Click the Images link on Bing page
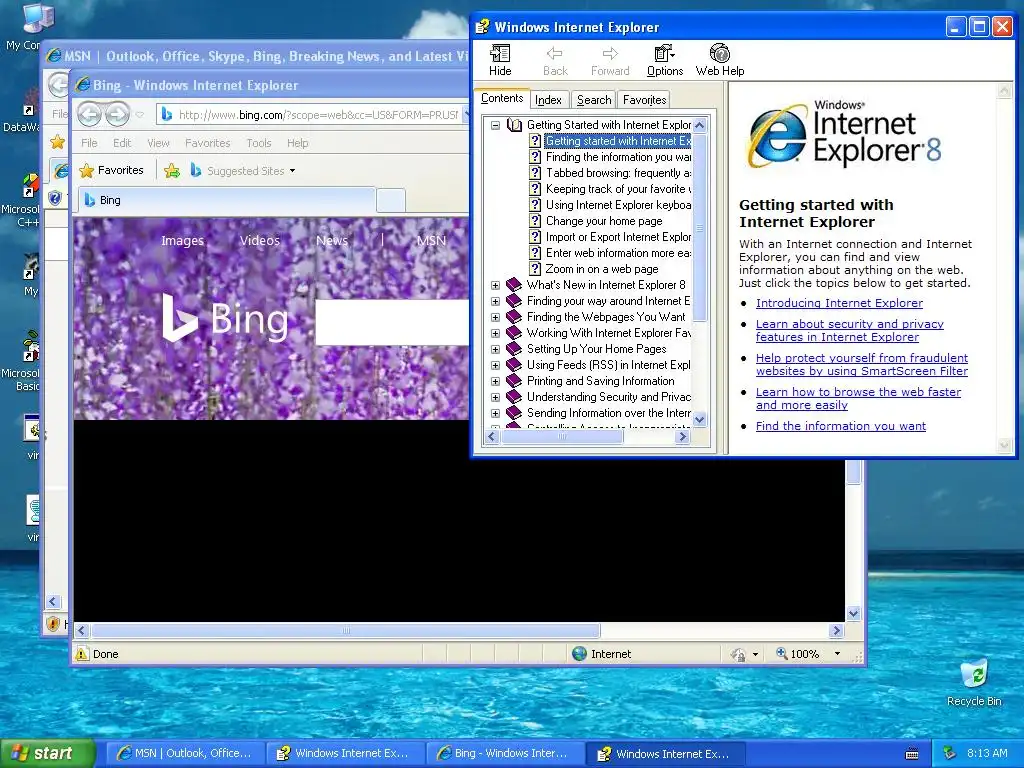 tap(182, 240)
